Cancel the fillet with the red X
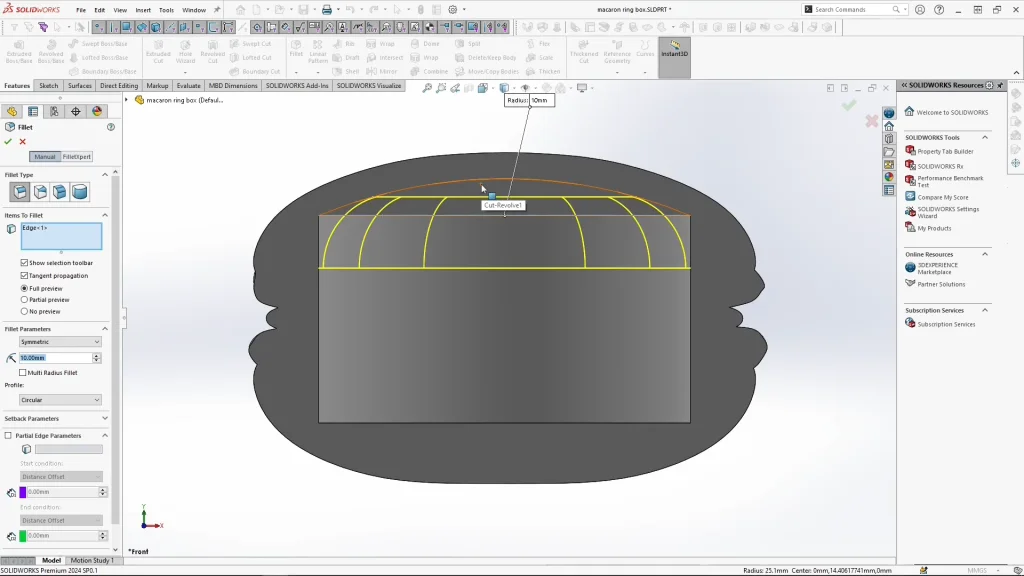Image resolution: width=1024 pixels, height=576 pixels. (x=22, y=142)
